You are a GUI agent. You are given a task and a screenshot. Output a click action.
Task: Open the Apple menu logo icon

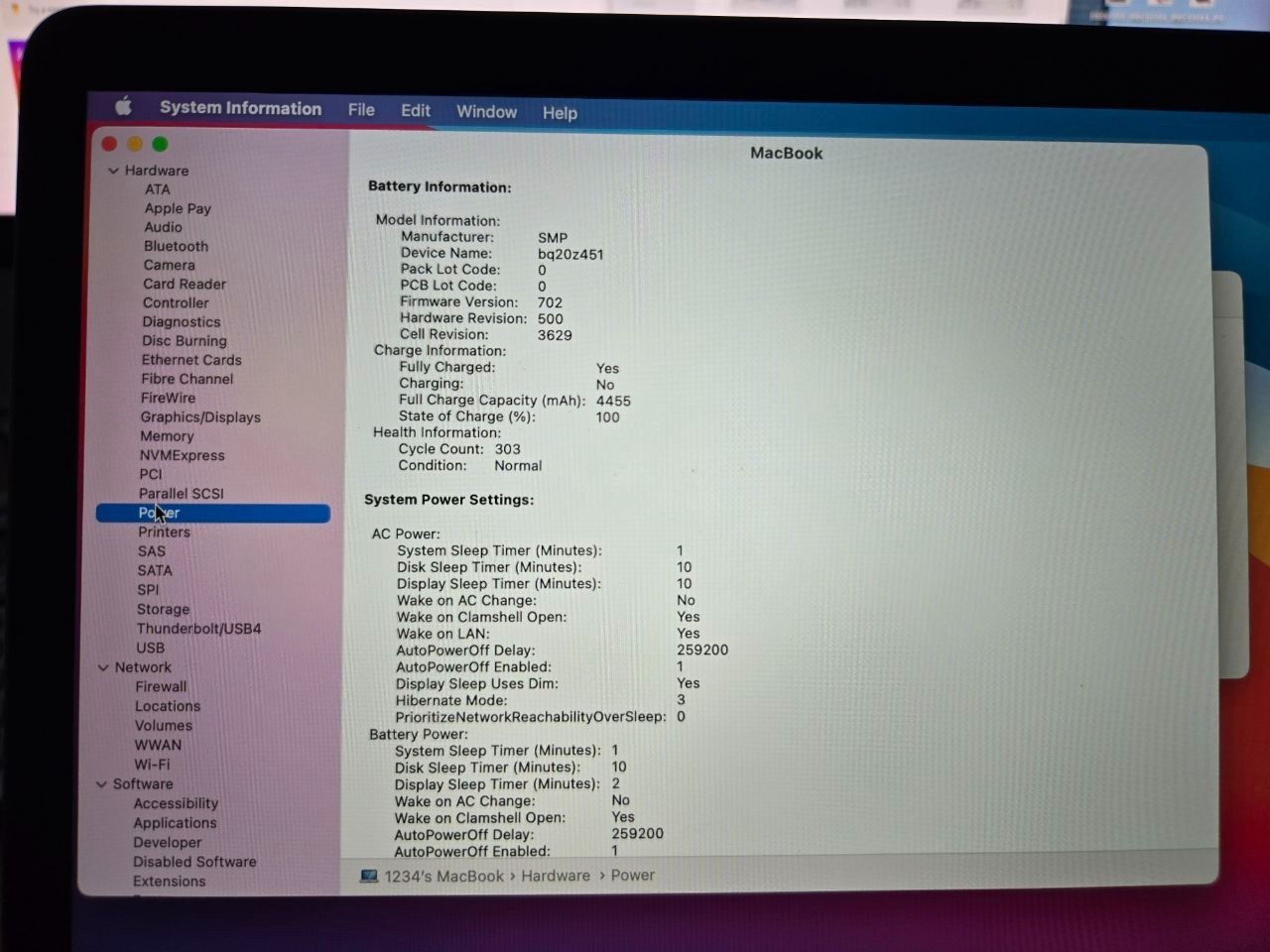(x=123, y=106)
